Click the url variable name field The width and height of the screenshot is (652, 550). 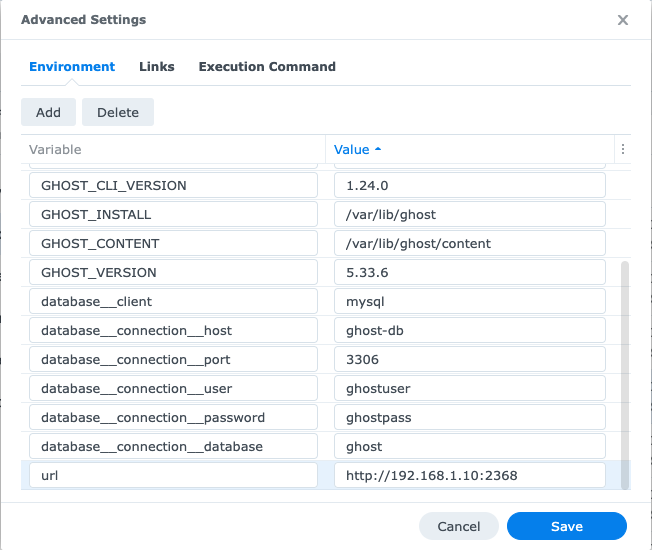tap(173, 475)
